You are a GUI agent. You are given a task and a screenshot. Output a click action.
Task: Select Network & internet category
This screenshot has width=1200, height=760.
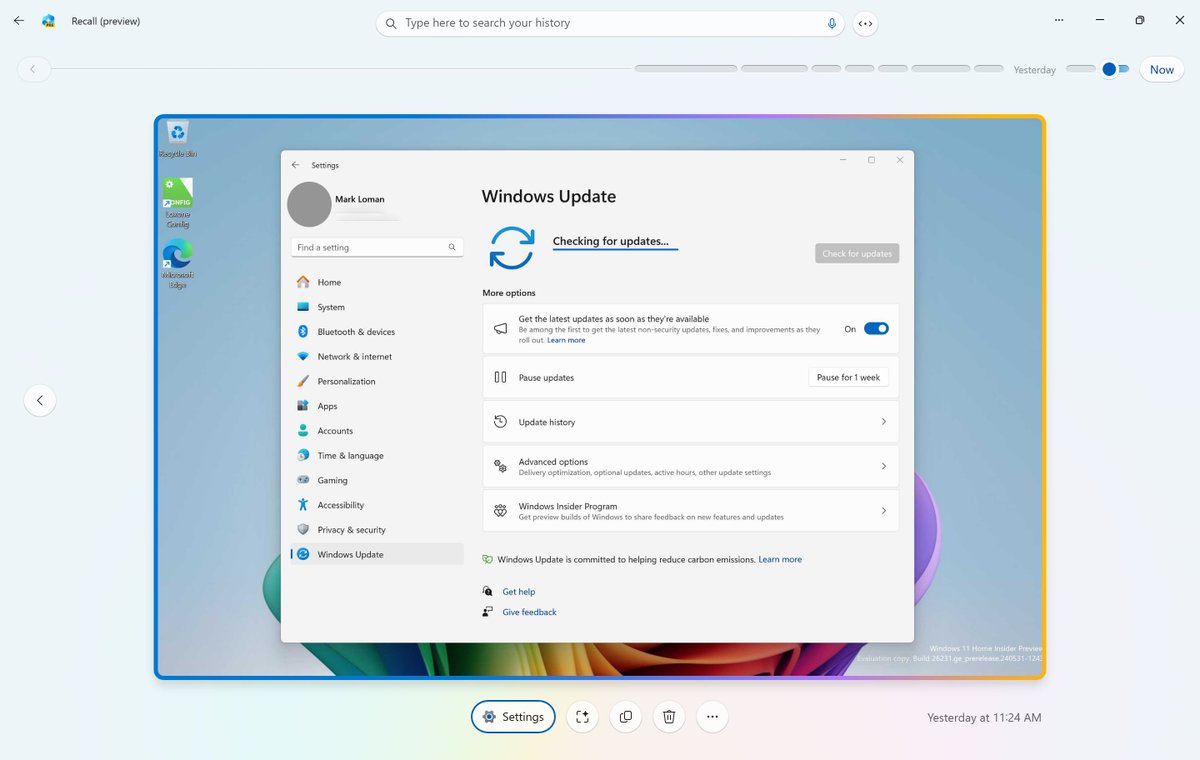(x=377, y=356)
